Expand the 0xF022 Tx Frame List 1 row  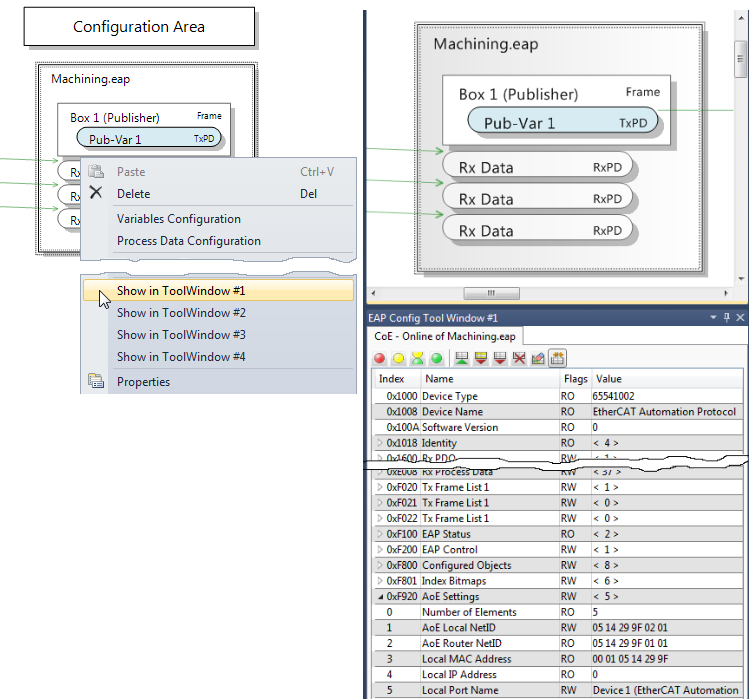pos(380,518)
